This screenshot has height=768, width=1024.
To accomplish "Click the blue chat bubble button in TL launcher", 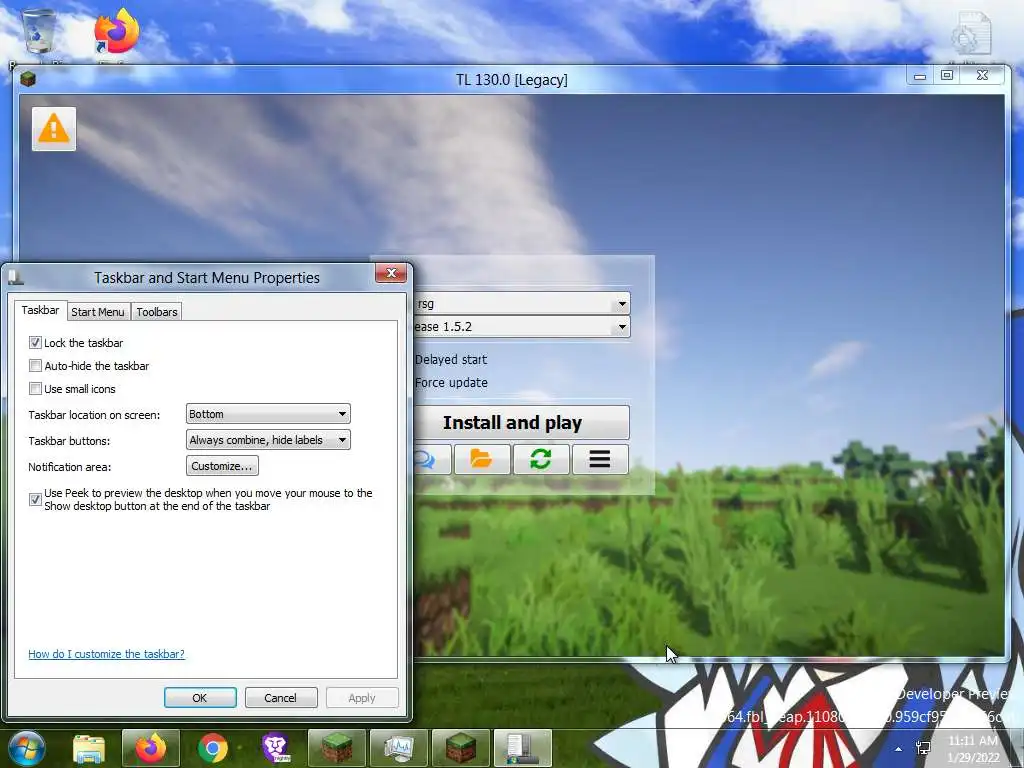I will (x=431, y=459).
